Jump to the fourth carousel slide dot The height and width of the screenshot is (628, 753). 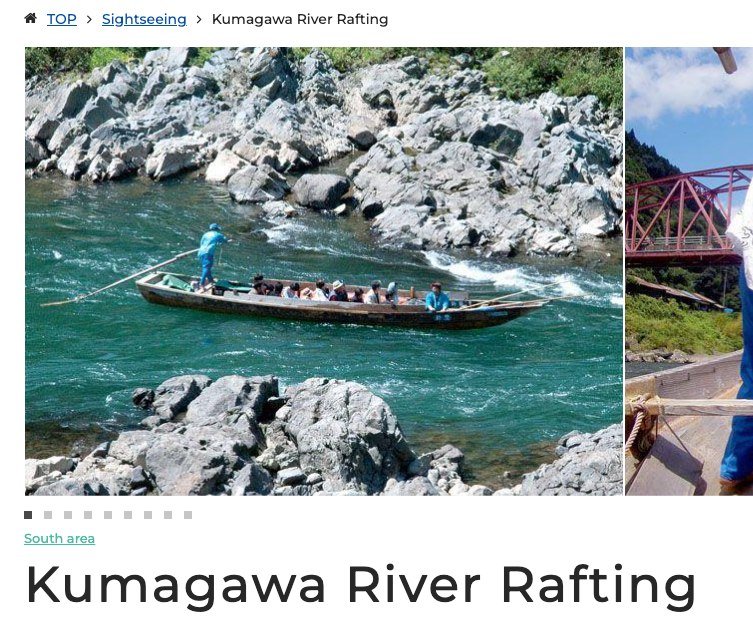tap(88, 515)
